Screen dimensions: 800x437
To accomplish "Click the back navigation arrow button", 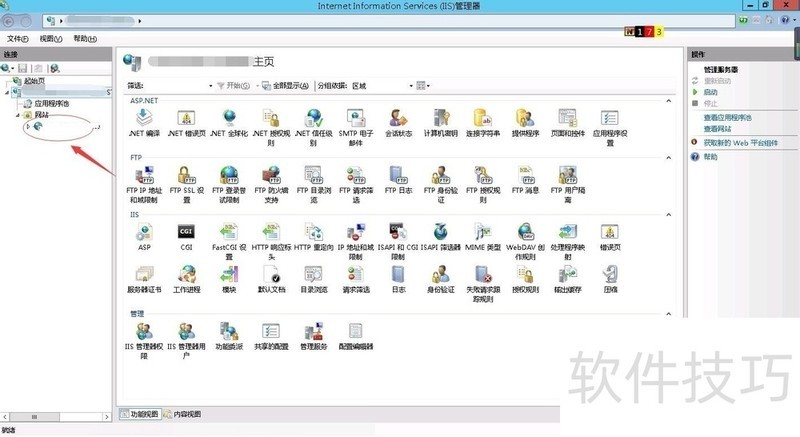I will (x=8, y=21).
